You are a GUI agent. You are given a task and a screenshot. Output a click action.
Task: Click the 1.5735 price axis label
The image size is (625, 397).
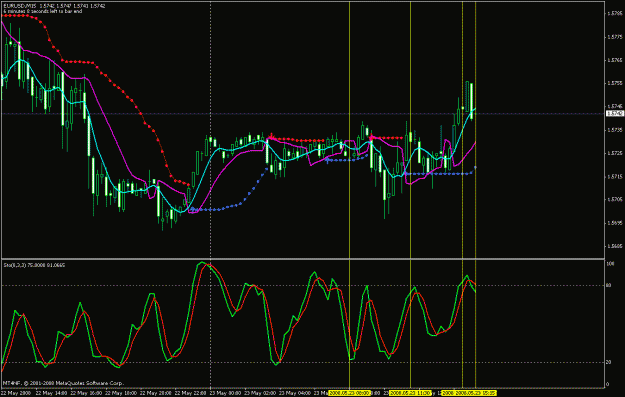tap(615, 130)
